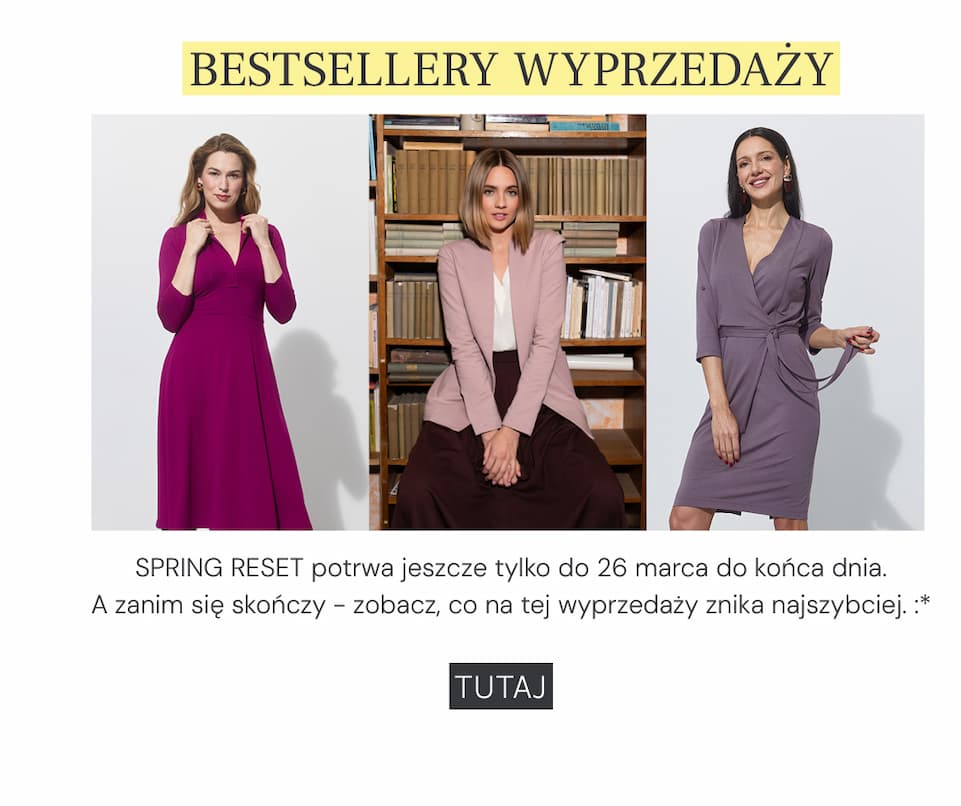961x806 pixels.
Task: Click the dark TUTAJ button
Action: pos(501,686)
